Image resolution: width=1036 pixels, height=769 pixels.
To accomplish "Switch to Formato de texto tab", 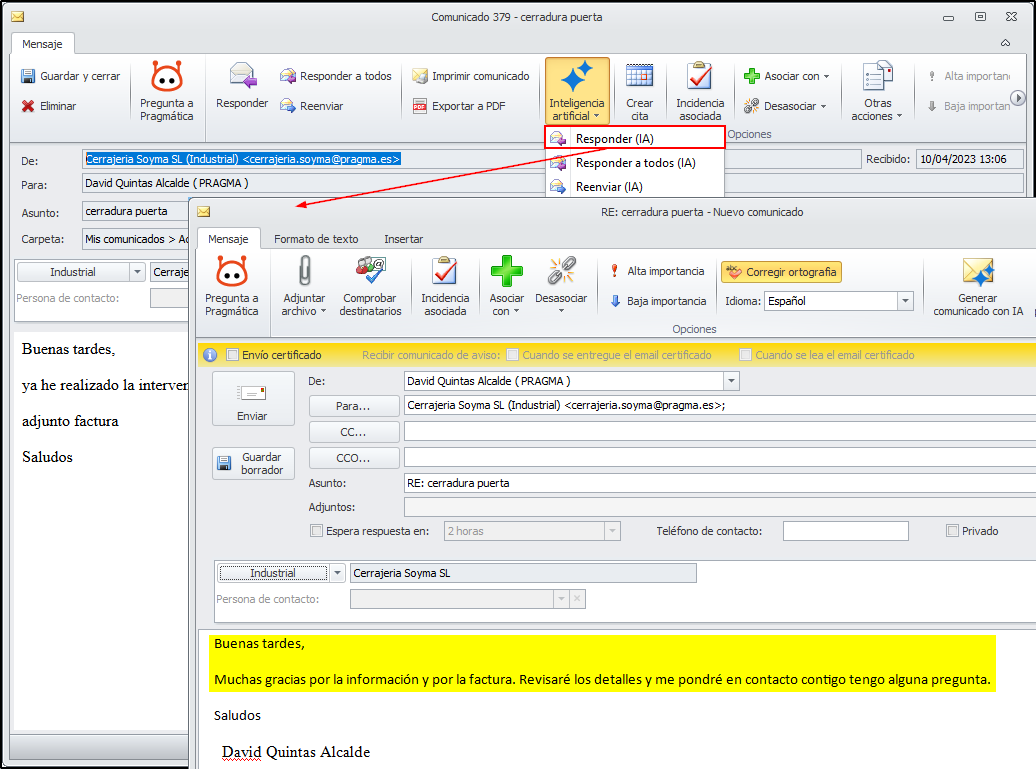I will click(316, 239).
